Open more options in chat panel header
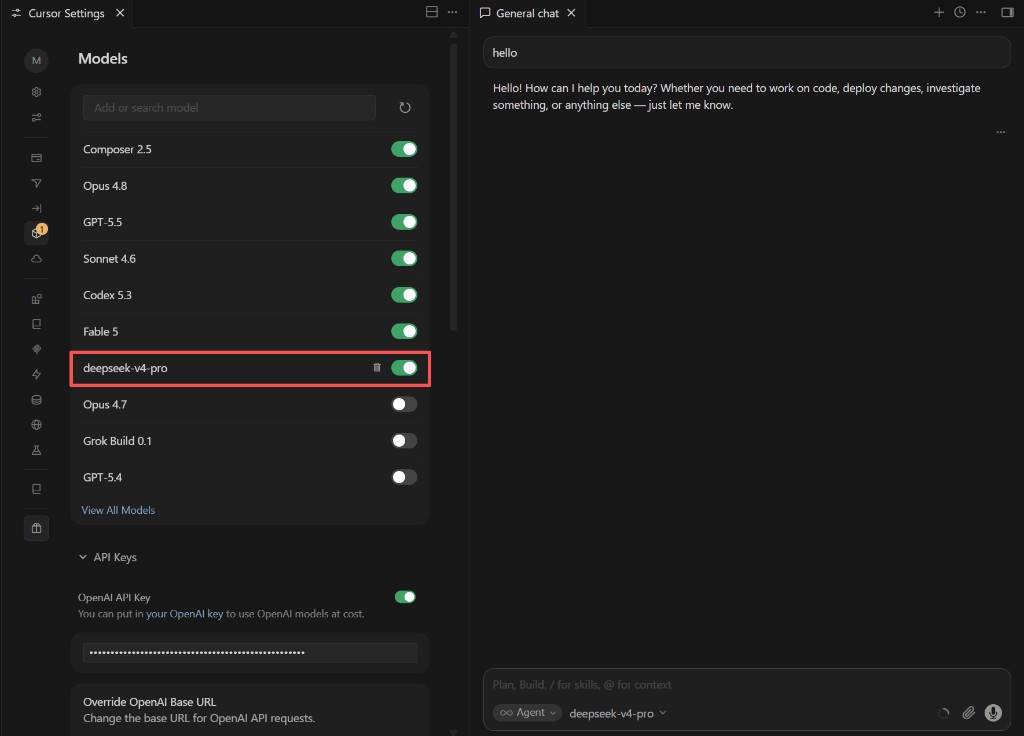1024x736 pixels. [981, 12]
